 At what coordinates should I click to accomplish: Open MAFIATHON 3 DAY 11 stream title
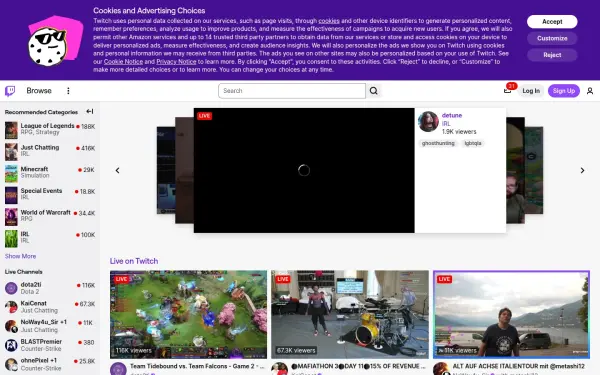359,366
